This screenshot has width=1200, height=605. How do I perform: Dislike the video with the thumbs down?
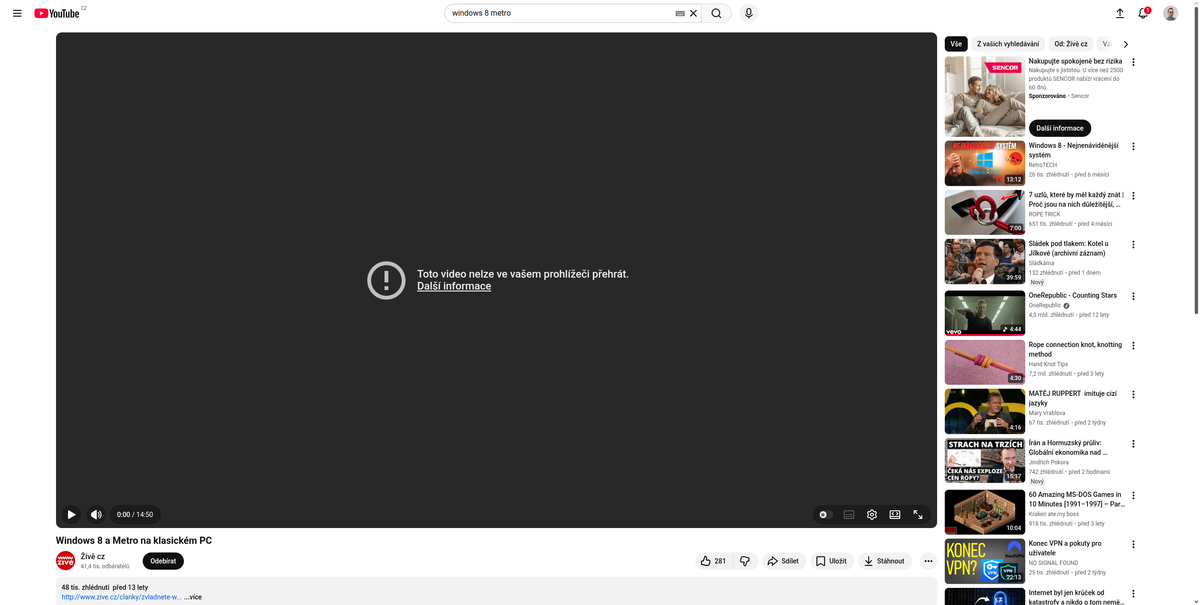[744, 561]
